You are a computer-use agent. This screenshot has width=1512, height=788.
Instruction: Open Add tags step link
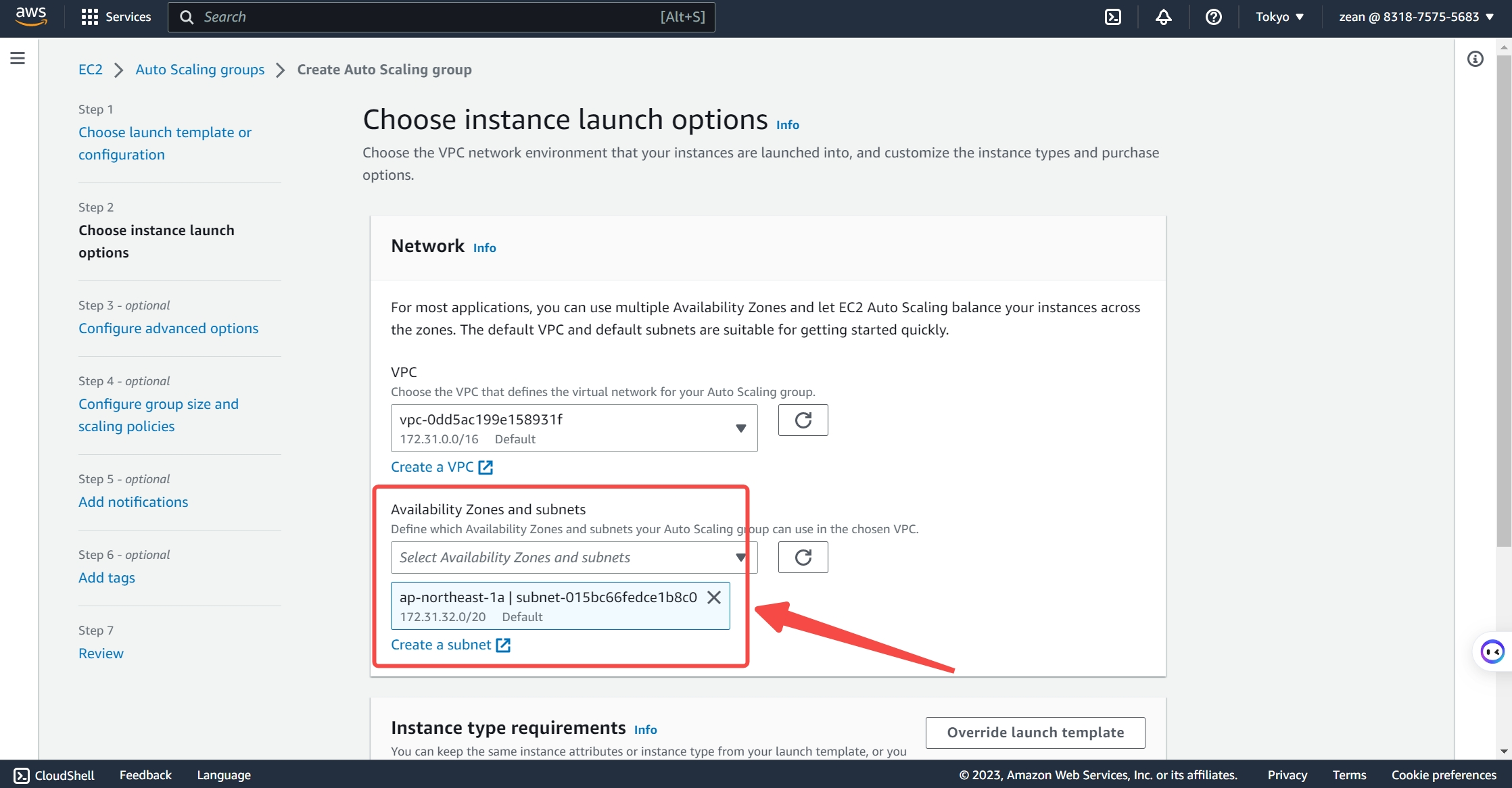click(x=107, y=577)
